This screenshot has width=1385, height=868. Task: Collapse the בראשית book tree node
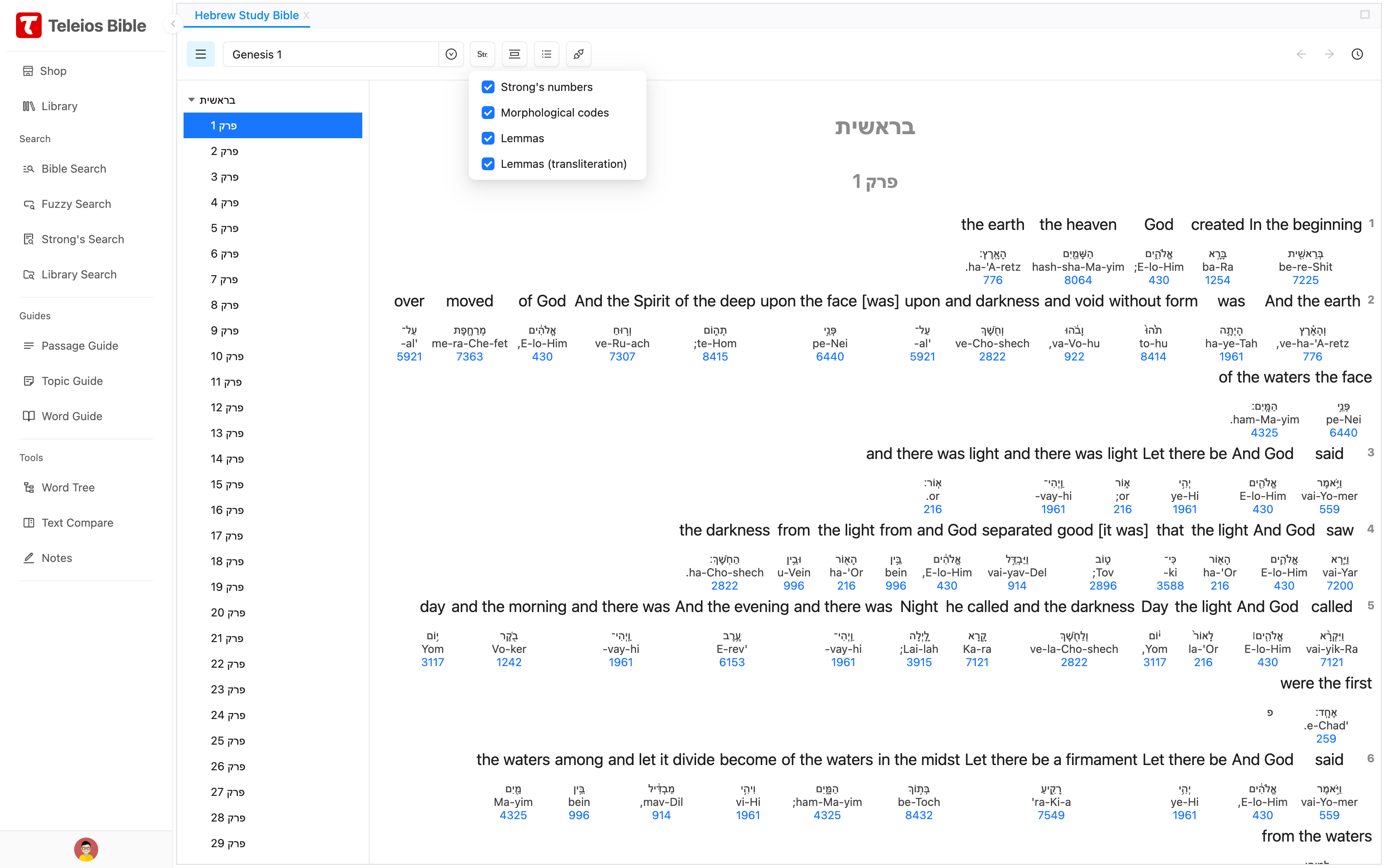coord(191,100)
